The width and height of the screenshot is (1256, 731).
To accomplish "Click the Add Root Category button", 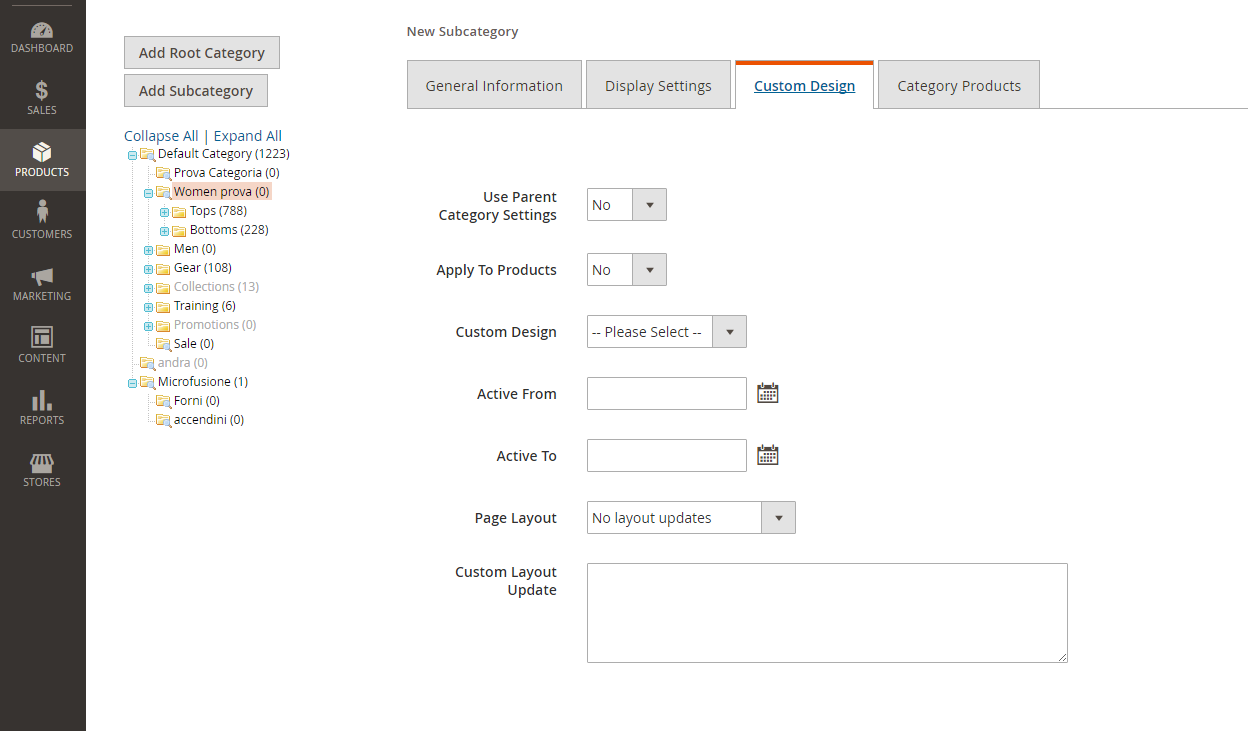I will pos(201,52).
